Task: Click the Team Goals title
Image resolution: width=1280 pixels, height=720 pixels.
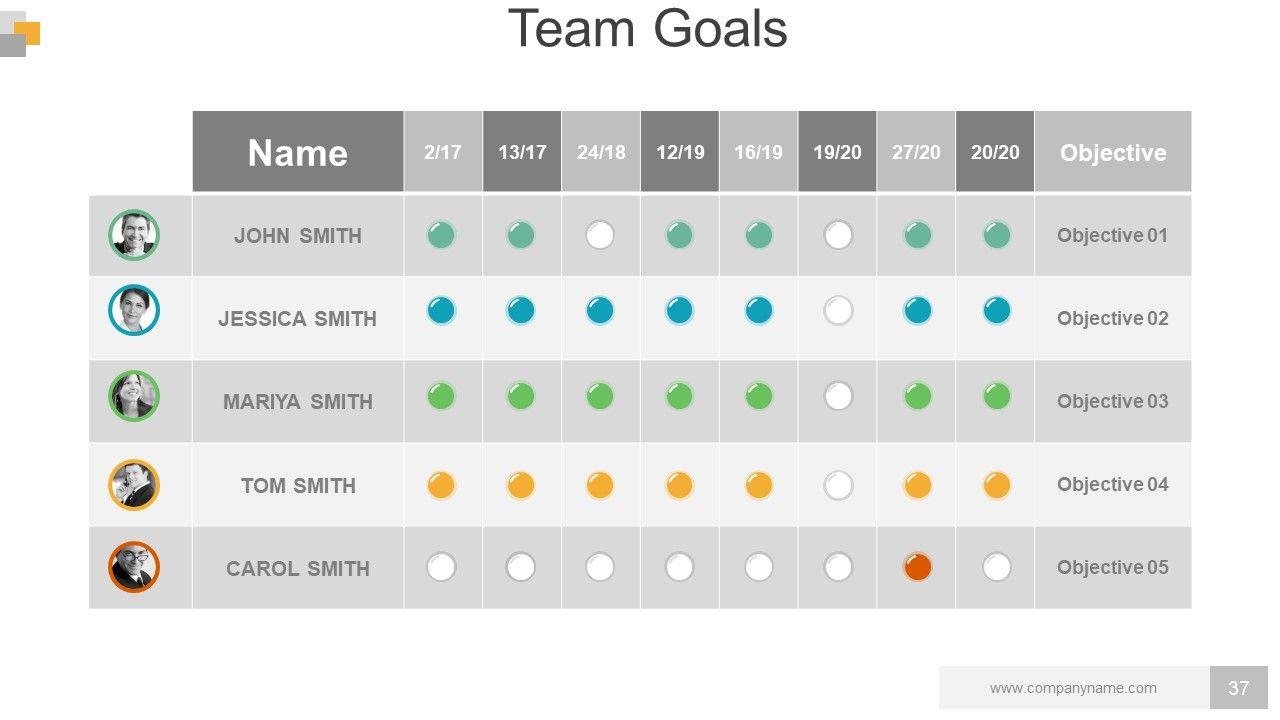Action: [x=647, y=29]
